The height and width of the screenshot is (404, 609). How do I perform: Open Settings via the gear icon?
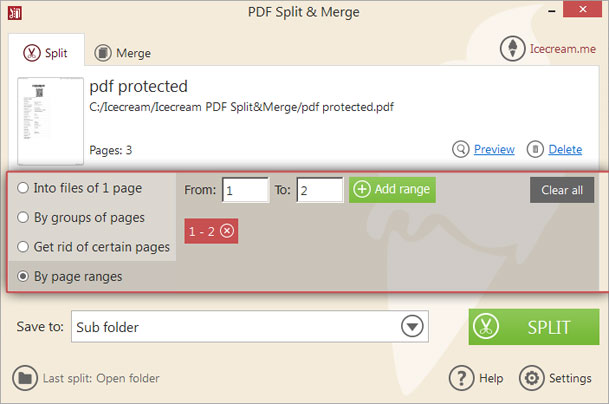point(531,379)
